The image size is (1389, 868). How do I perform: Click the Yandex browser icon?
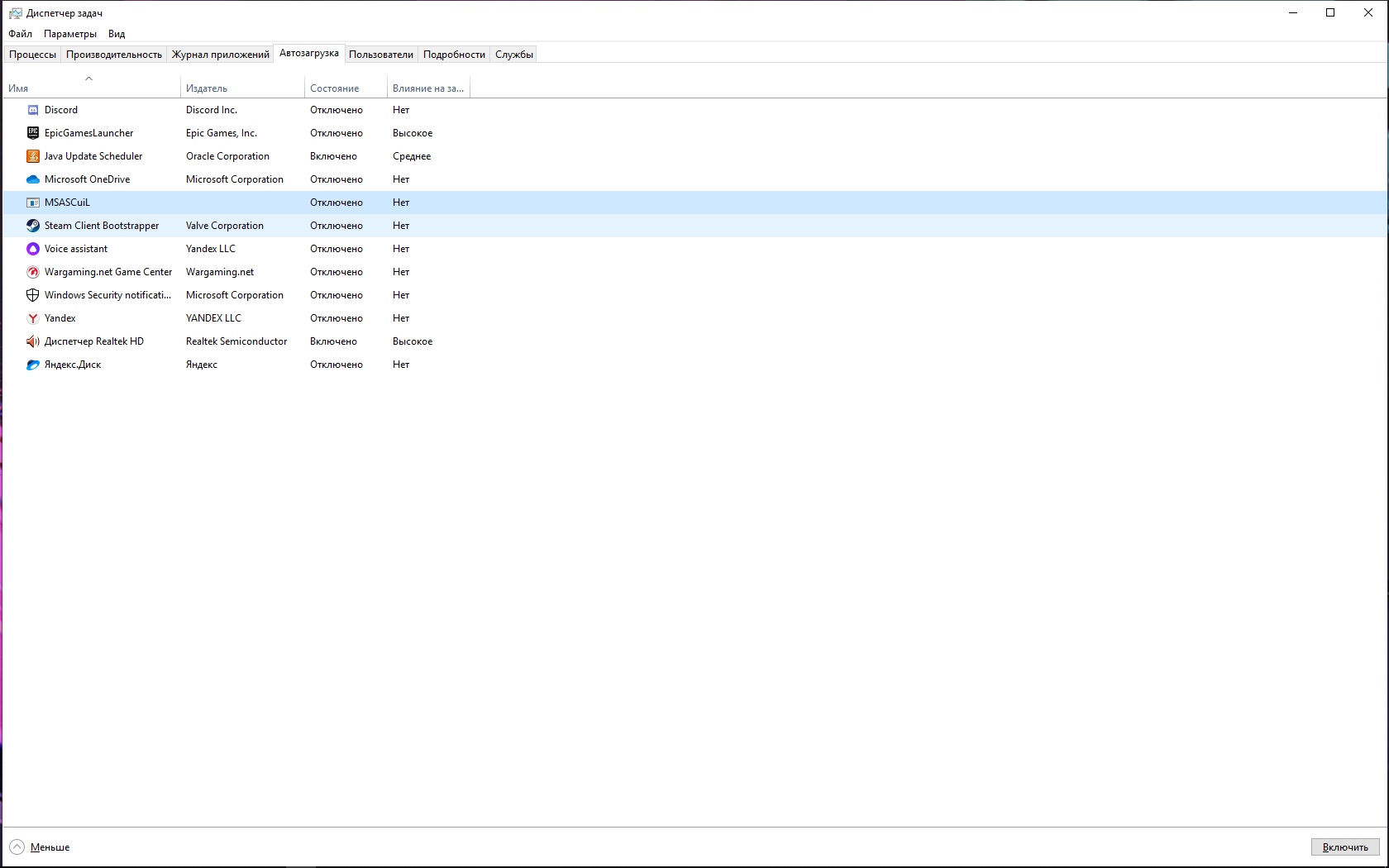33,318
